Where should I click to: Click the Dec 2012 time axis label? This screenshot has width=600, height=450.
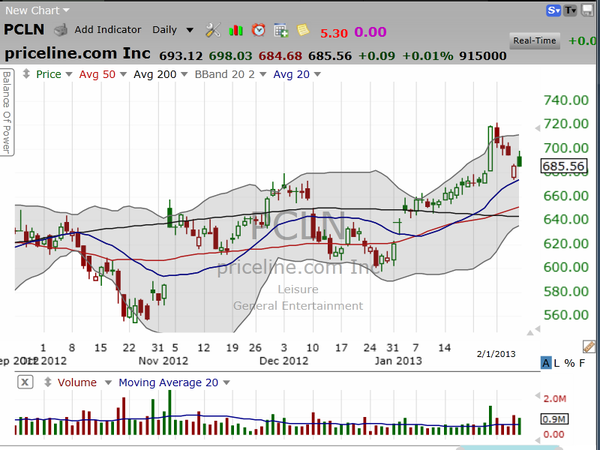[284, 361]
